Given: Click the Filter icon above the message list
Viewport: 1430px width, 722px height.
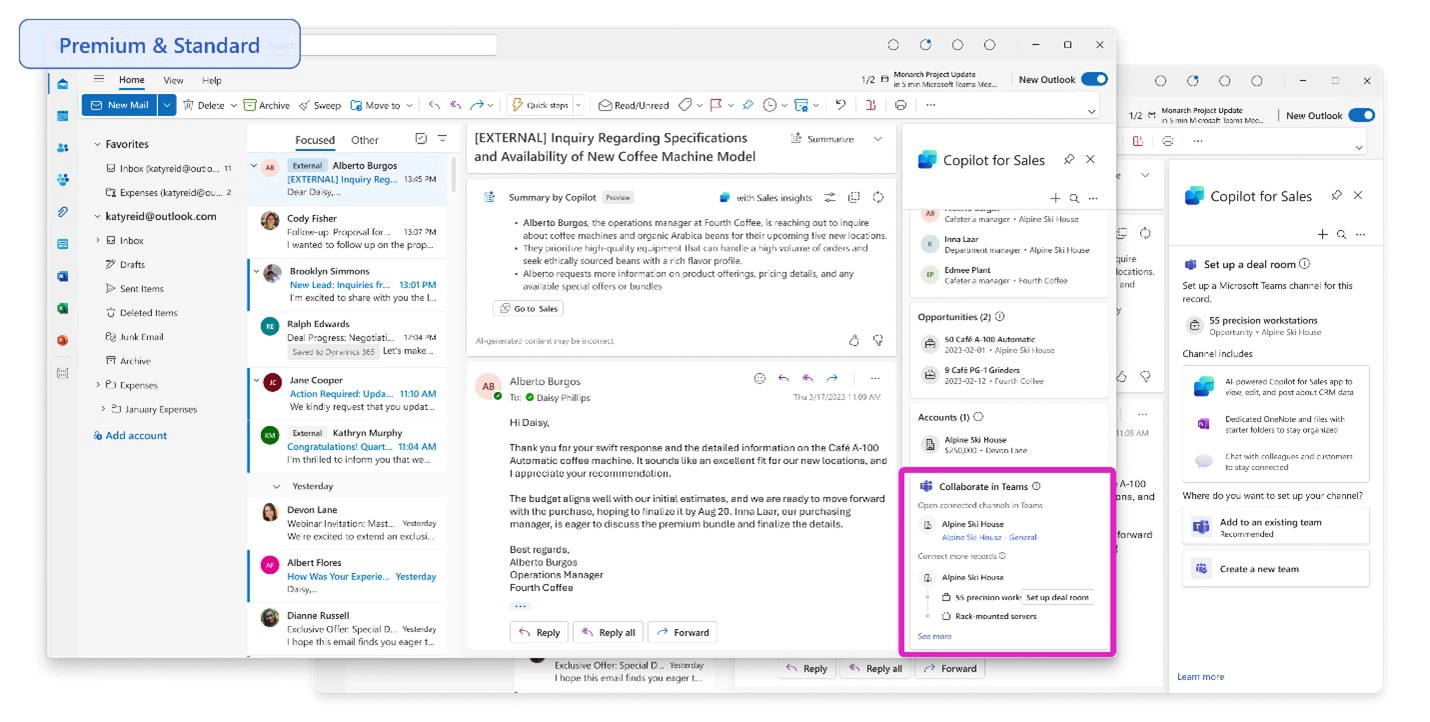Looking at the screenshot, I should pyautogui.click(x=442, y=139).
